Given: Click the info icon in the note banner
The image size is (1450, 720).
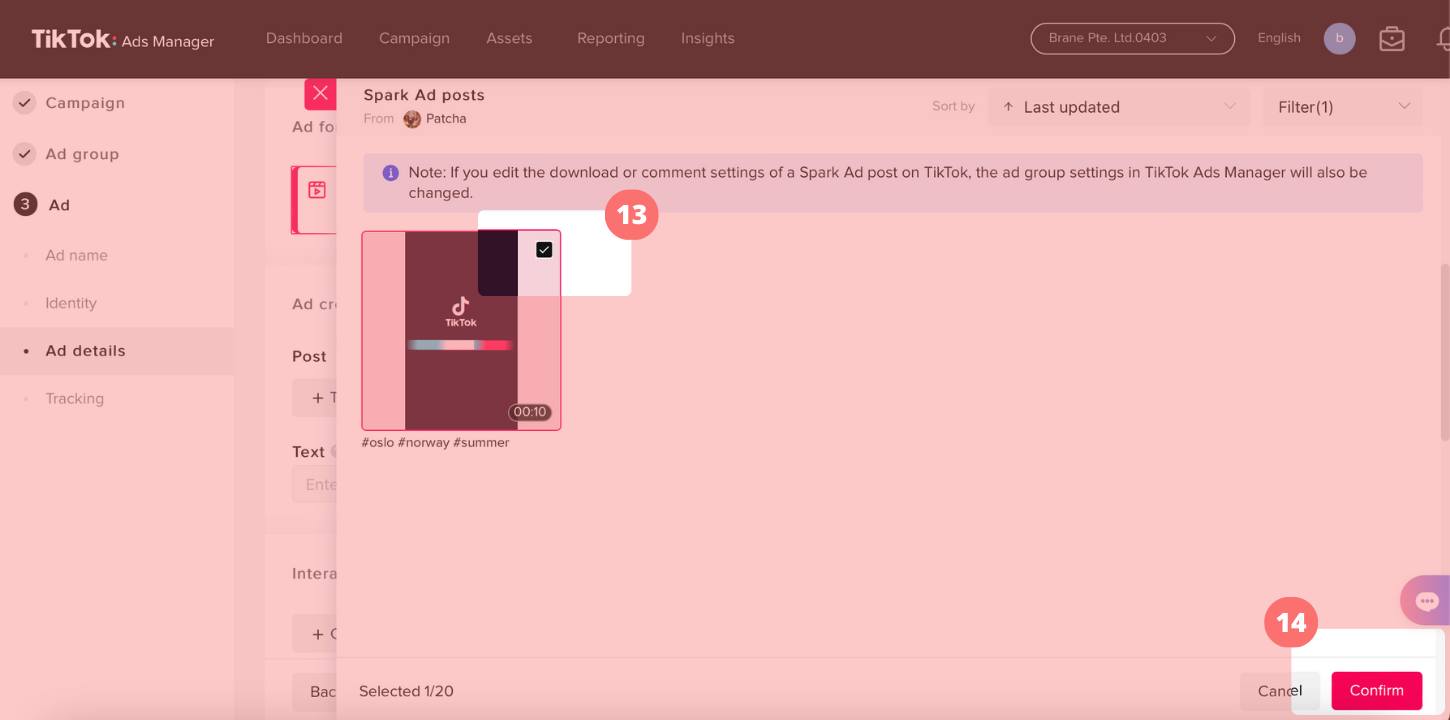Looking at the screenshot, I should 391,173.
